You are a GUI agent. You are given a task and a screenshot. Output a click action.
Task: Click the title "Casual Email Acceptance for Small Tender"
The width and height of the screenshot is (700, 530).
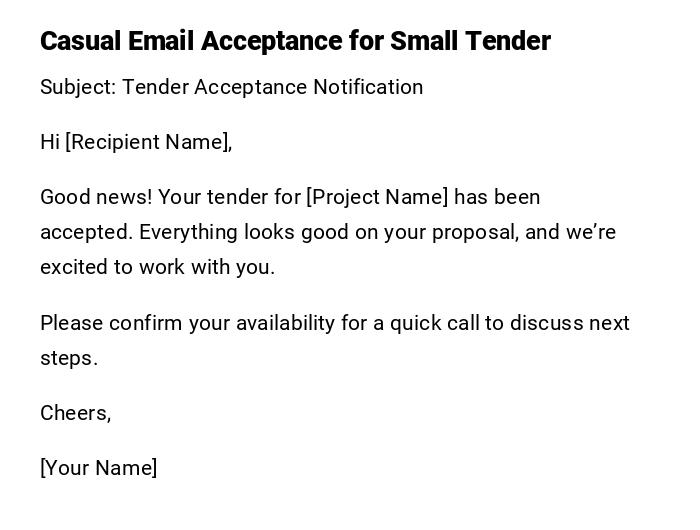click(295, 41)
